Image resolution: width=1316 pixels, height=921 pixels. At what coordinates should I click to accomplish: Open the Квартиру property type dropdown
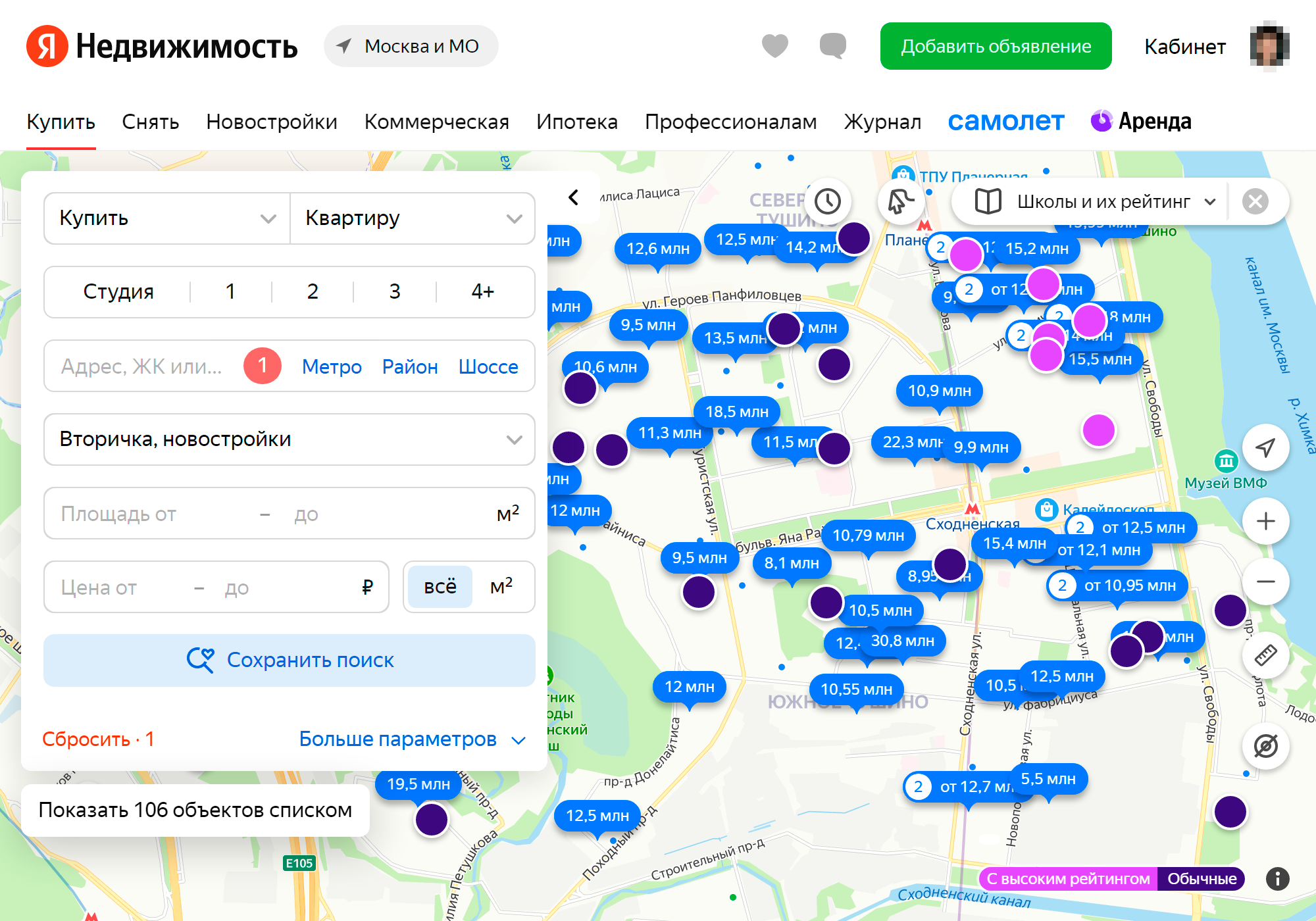(413, 218)
